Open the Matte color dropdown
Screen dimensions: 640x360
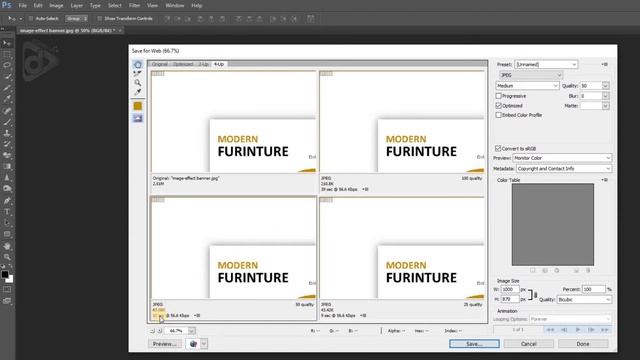click(606, 106)
